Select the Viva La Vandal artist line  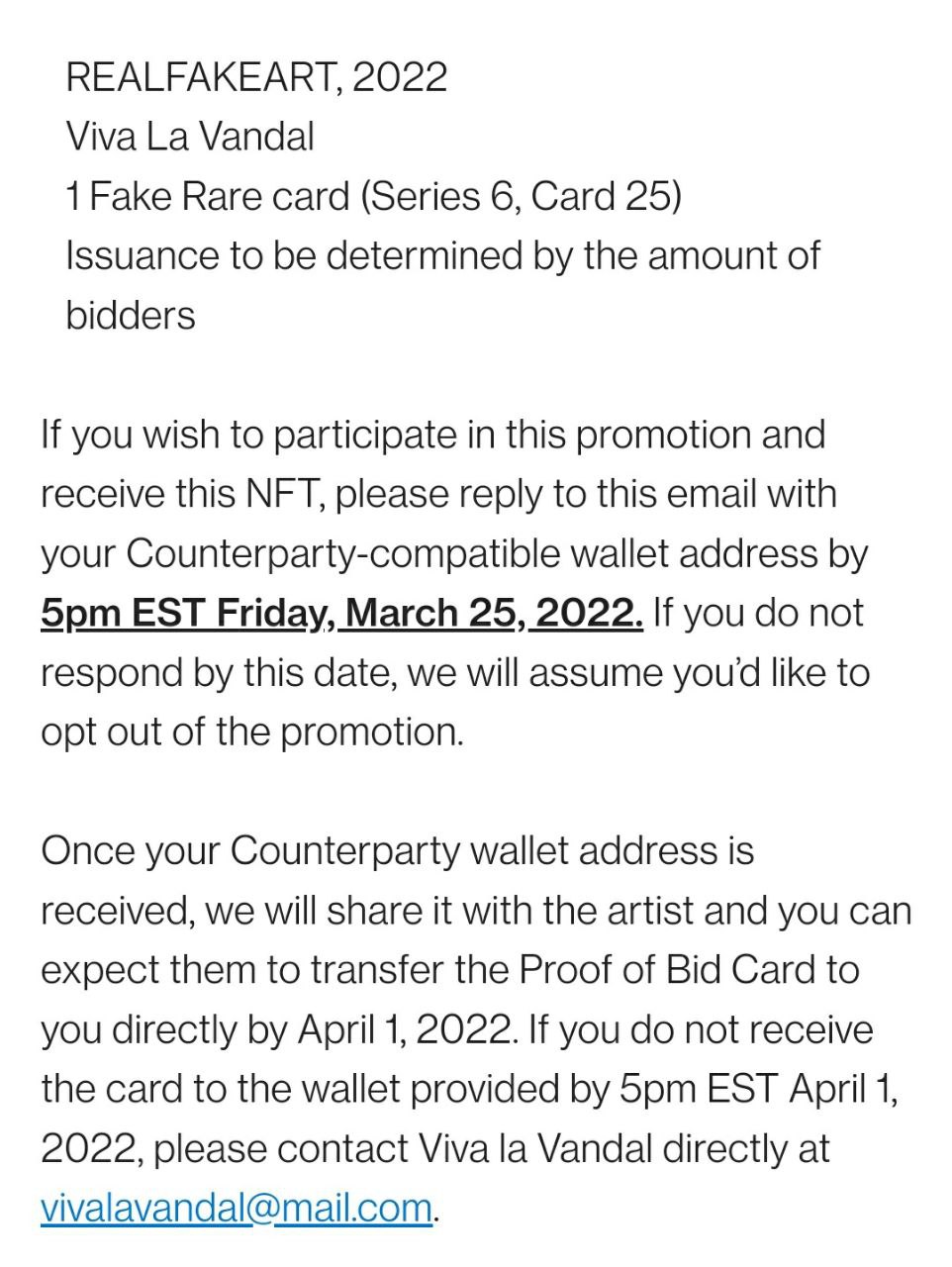190,137
